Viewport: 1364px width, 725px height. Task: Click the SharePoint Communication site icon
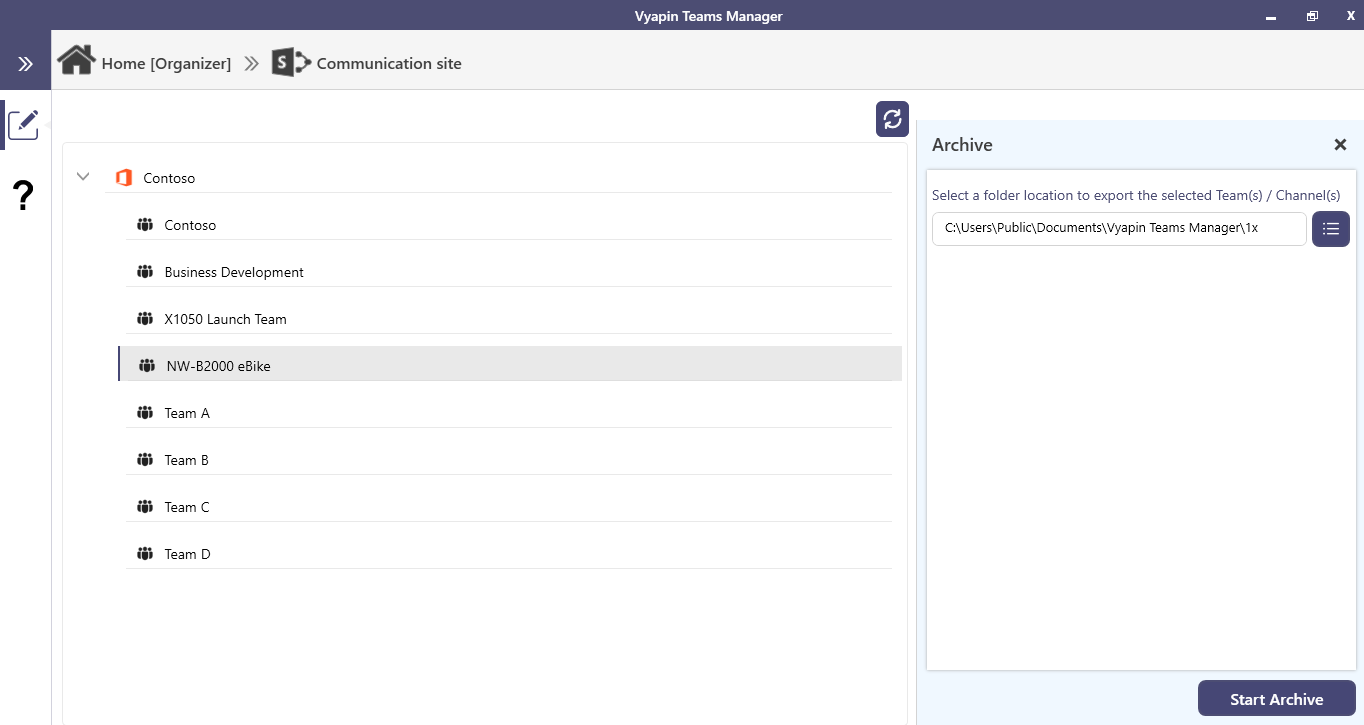291,63
